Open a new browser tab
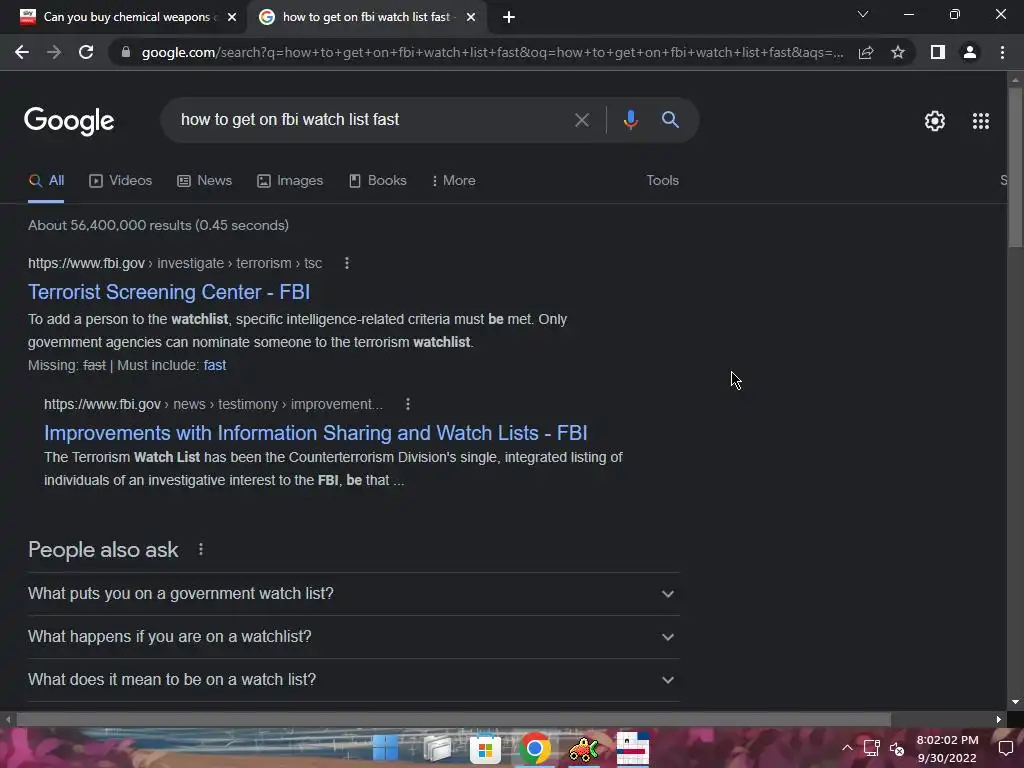 coord(509,17)
